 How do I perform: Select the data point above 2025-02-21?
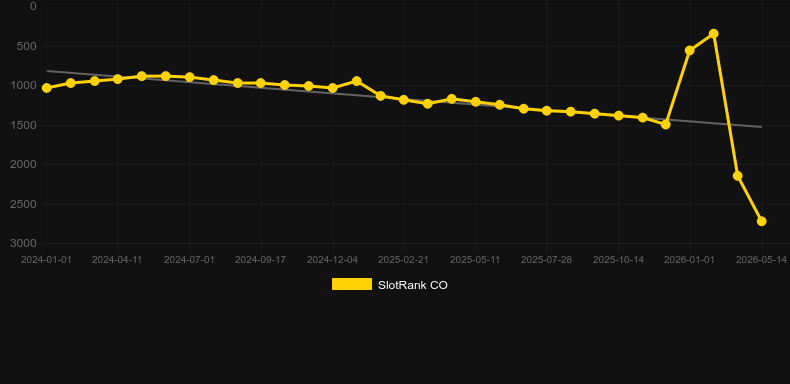[404, 100]
